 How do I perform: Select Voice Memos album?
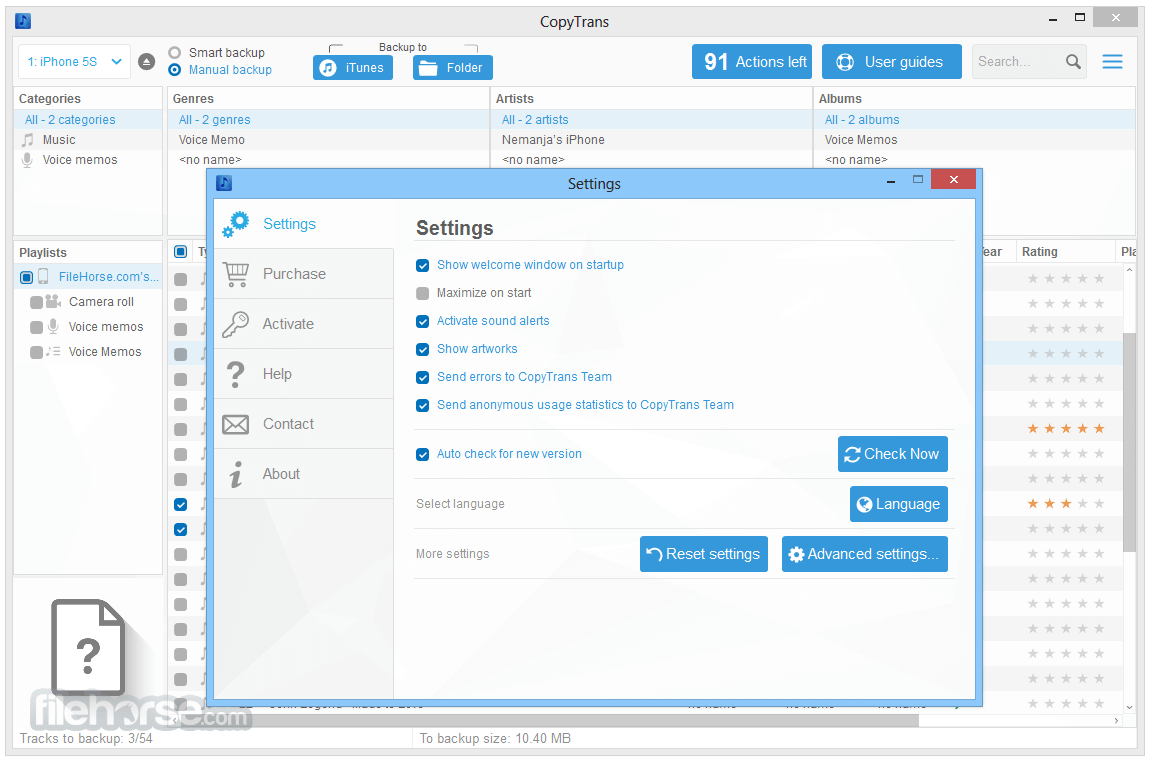974,139
